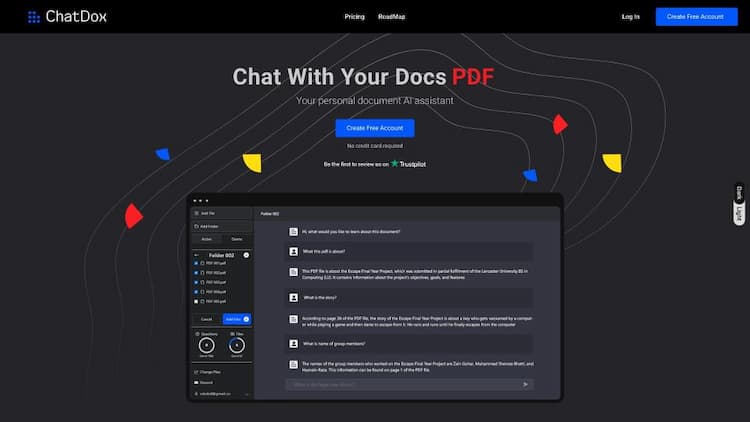Switch to Dark theme on side toggle
The height and width of the screenshot is (422, 750).
[740, 194]
